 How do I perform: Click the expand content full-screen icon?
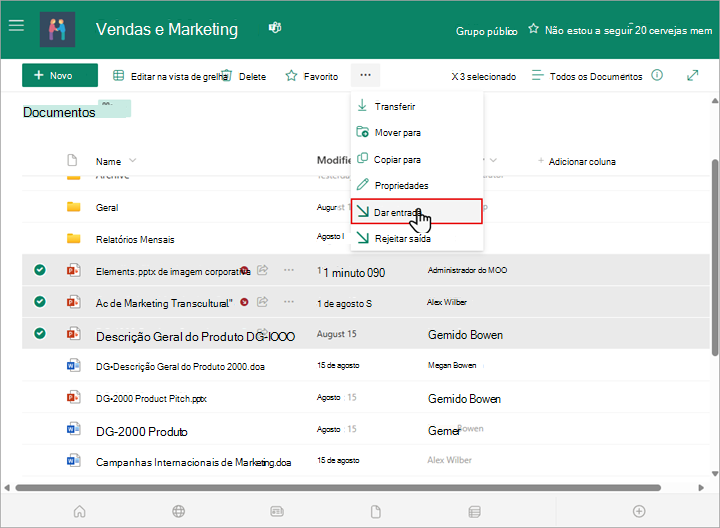(692, 75)
